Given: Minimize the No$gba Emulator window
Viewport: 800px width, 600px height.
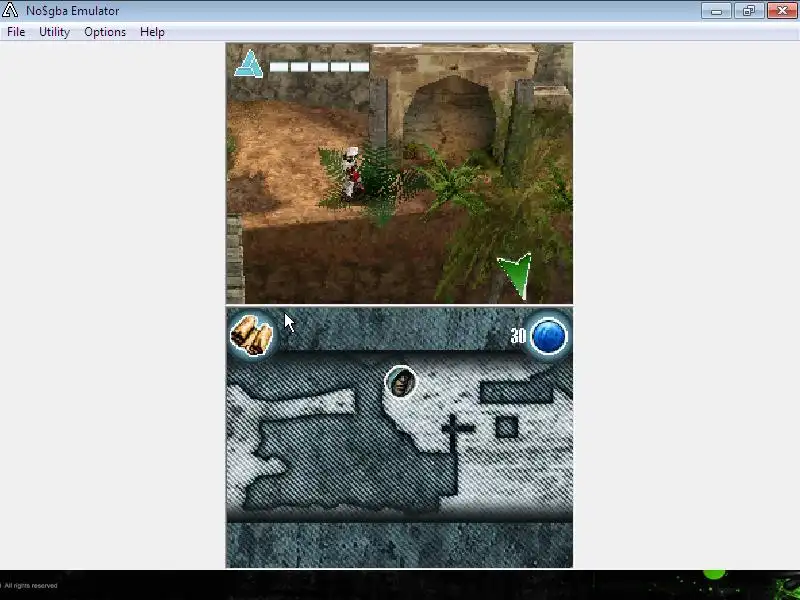Looking at the screenshot, I should coord(716,11).
